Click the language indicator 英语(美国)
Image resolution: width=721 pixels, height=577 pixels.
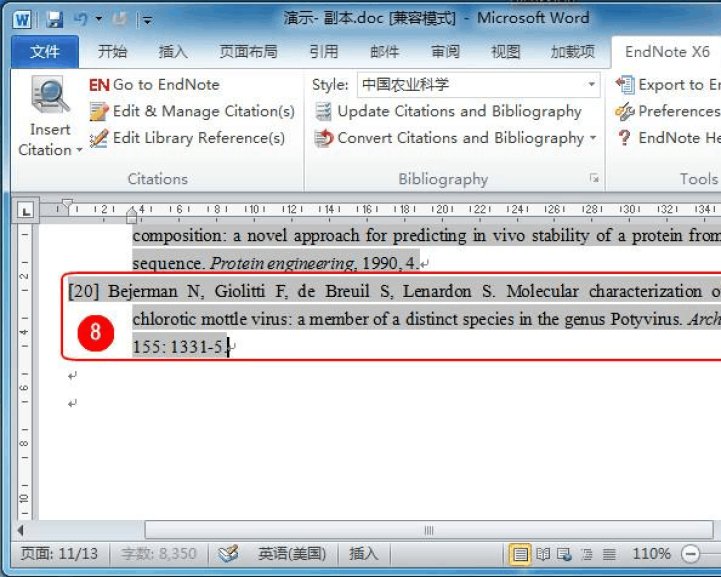coord(292,554)
